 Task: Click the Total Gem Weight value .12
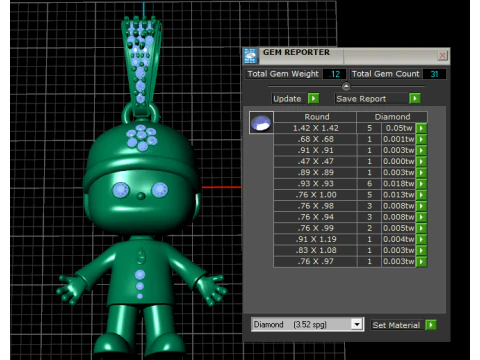[334, 74]
